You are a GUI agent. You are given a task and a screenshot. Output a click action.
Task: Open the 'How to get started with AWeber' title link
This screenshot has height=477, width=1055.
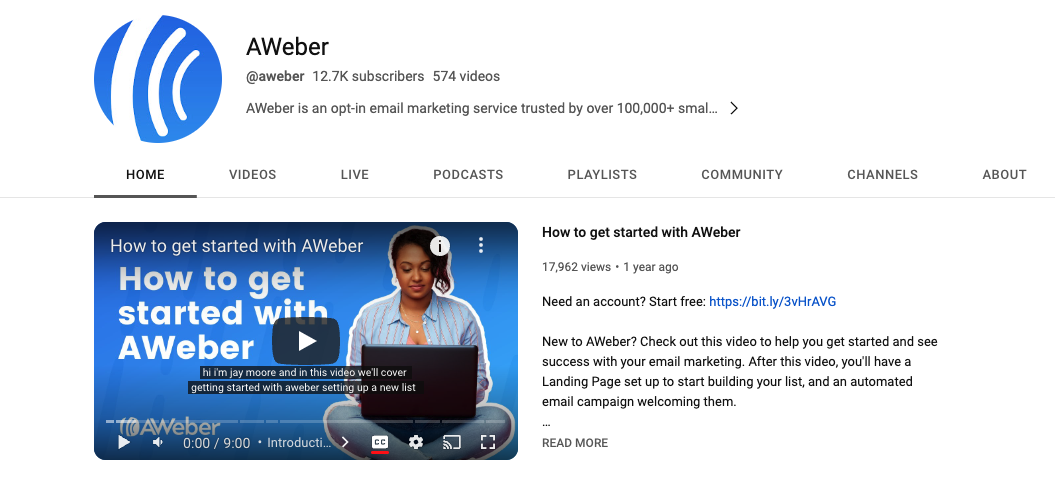point(641,232)
